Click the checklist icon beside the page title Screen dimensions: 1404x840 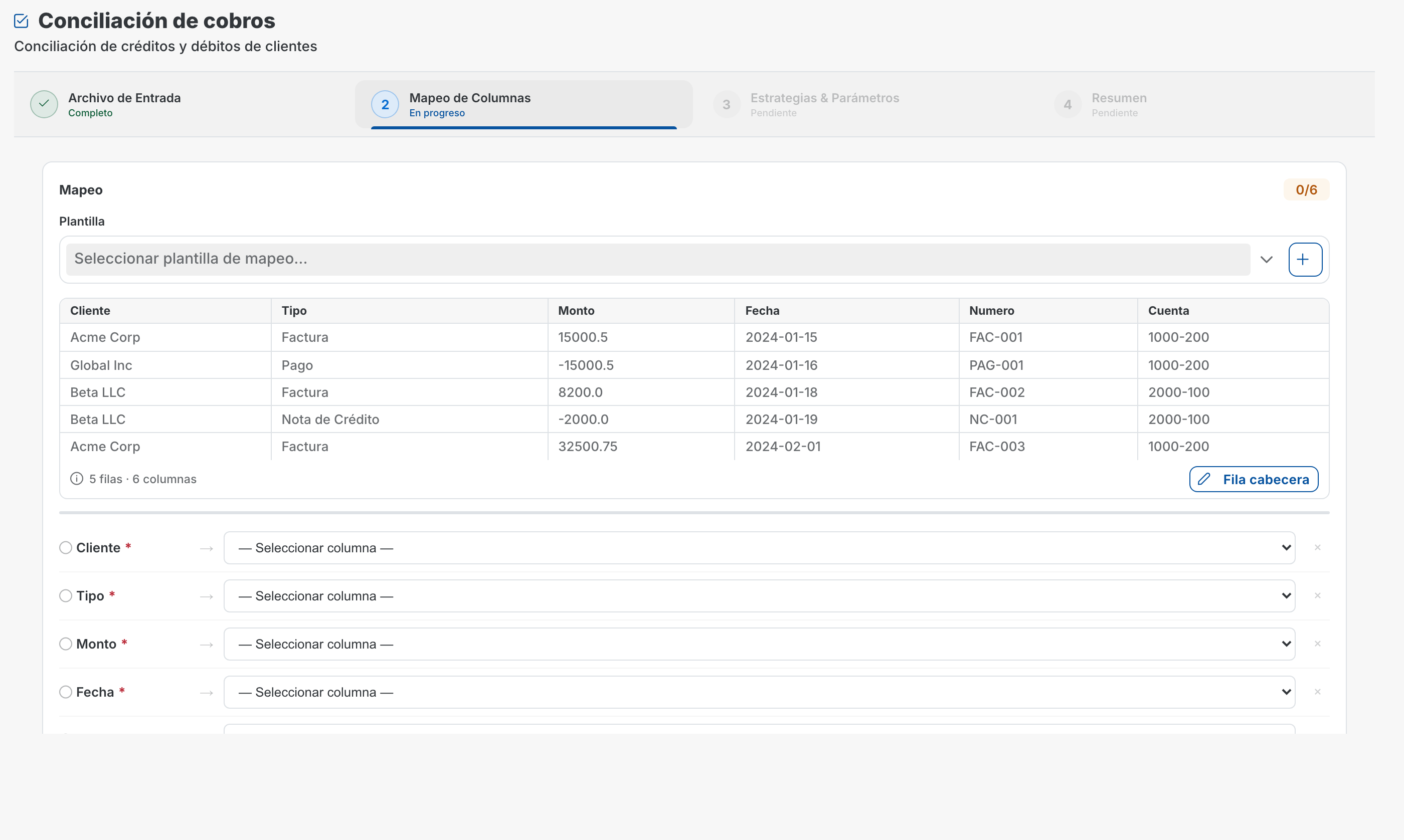pyautogui.click(x=22, y=21)
